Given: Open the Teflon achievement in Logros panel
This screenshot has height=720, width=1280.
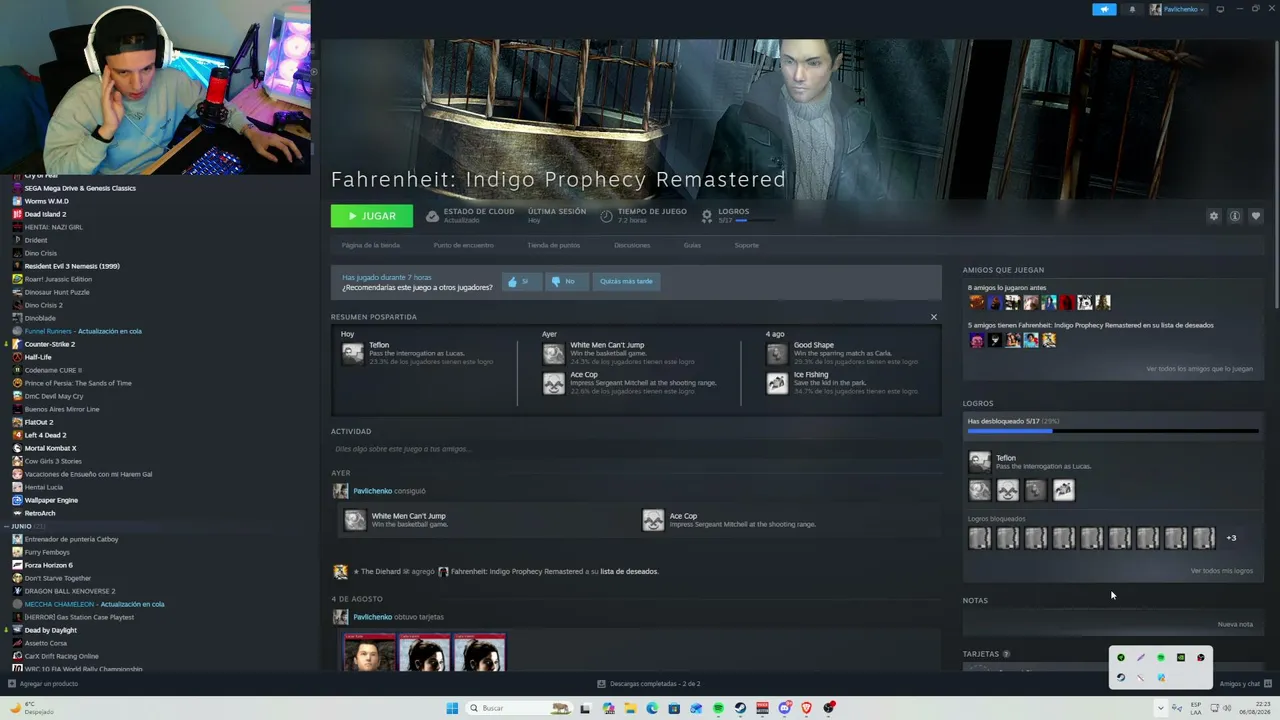Looking at the screenshot, I should point(979,461).
